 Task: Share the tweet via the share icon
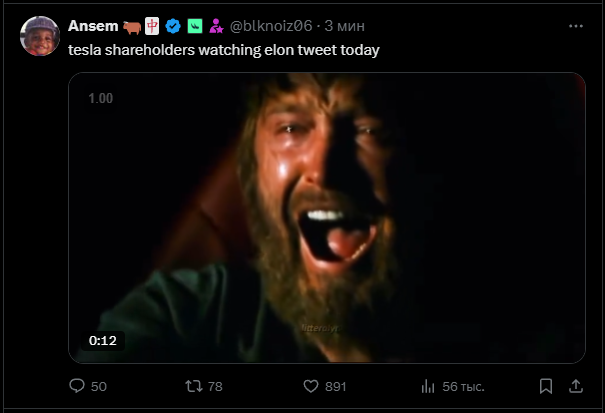click(x=575, y=386)
